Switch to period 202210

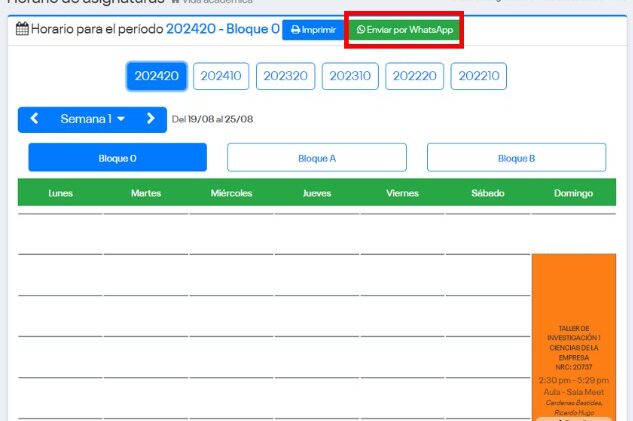(479, 76)
